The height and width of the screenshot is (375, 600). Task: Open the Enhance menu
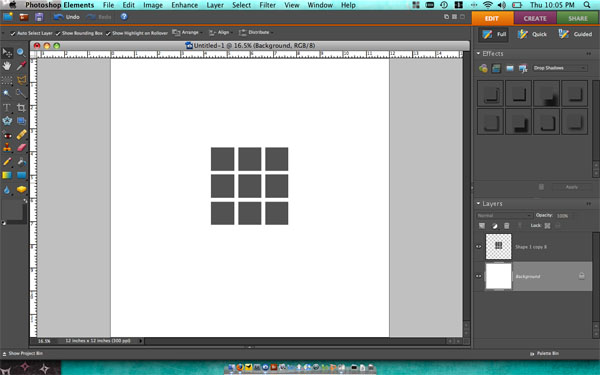click(184, 5)
